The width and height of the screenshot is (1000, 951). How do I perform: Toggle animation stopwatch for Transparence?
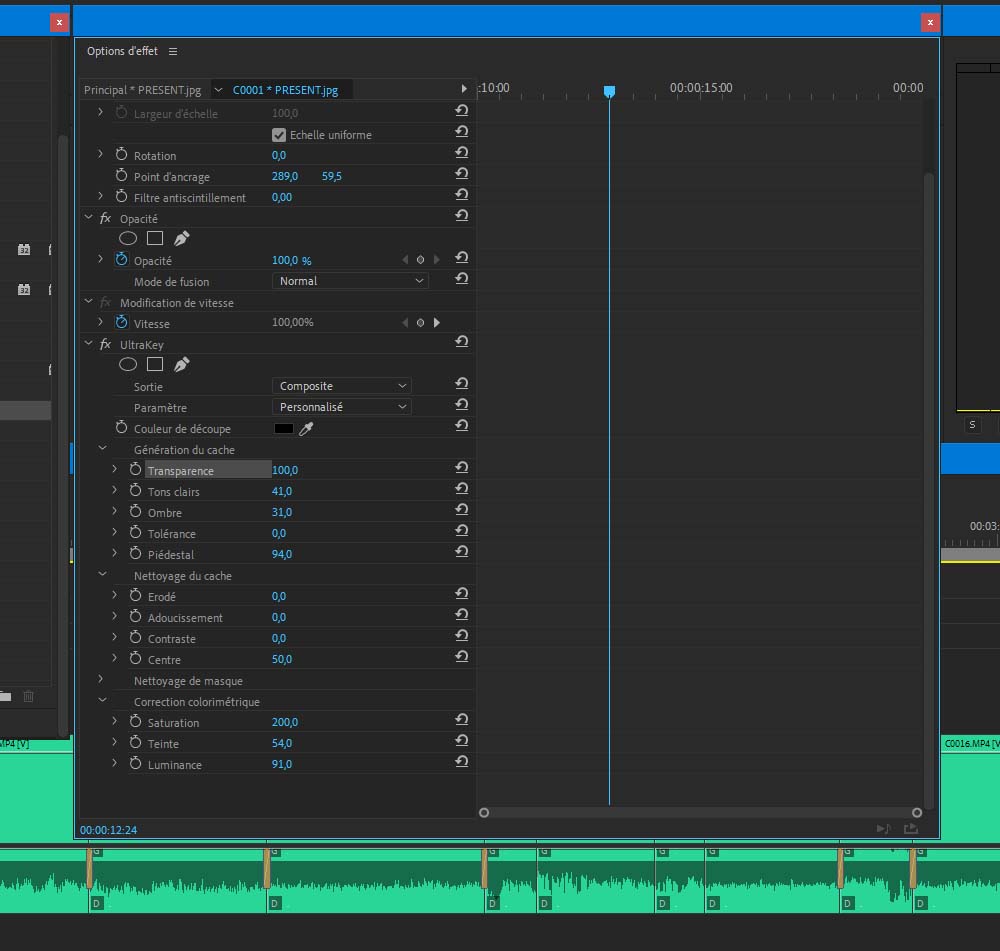[136, 470]
